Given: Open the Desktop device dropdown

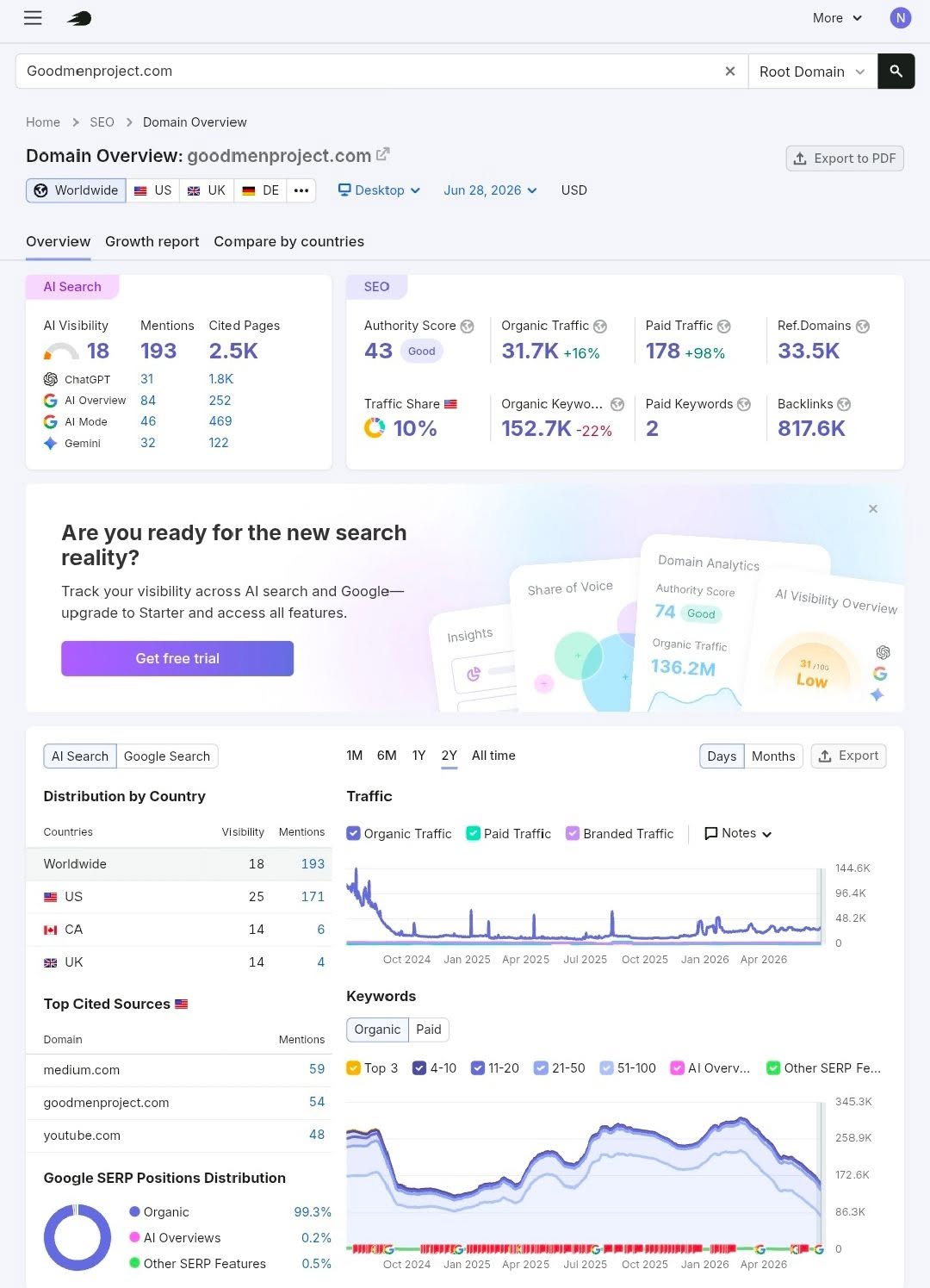Looking at the screenshot, I should click(x=379, y=190).
